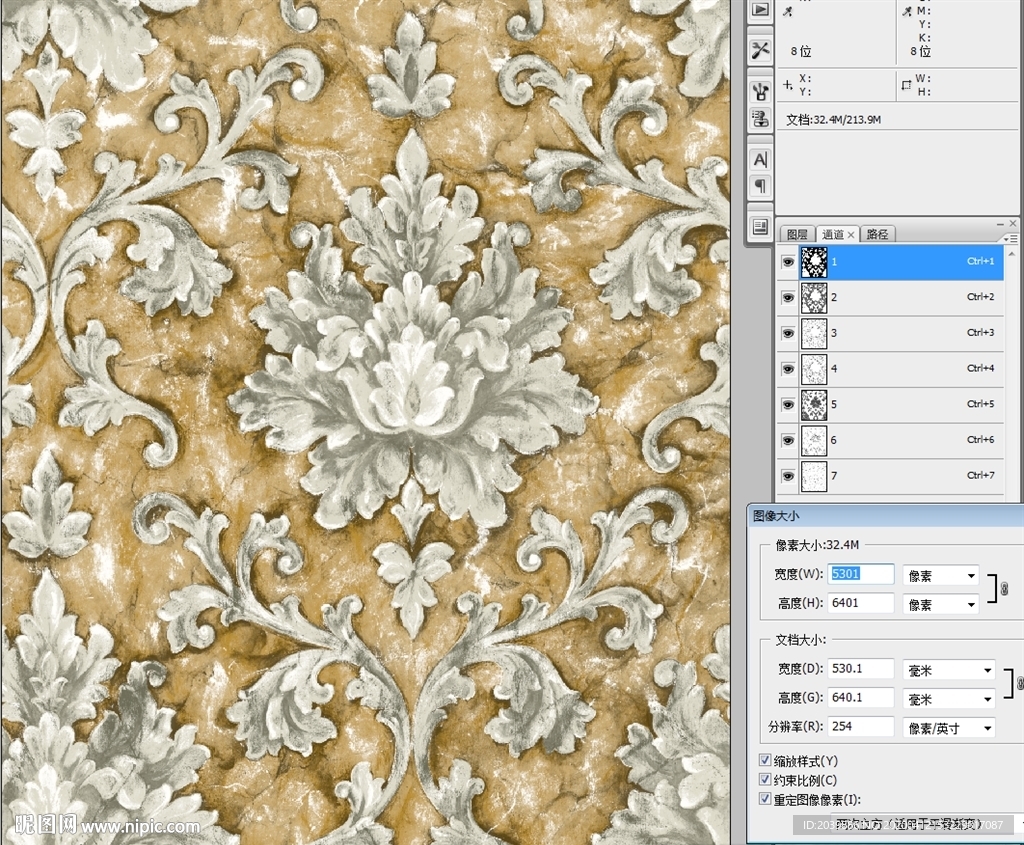Viewport: 1024px width, 845px height.
Task: Open the Paragraph panel icon
Action: pyautogui.click(x=761, y=186)
